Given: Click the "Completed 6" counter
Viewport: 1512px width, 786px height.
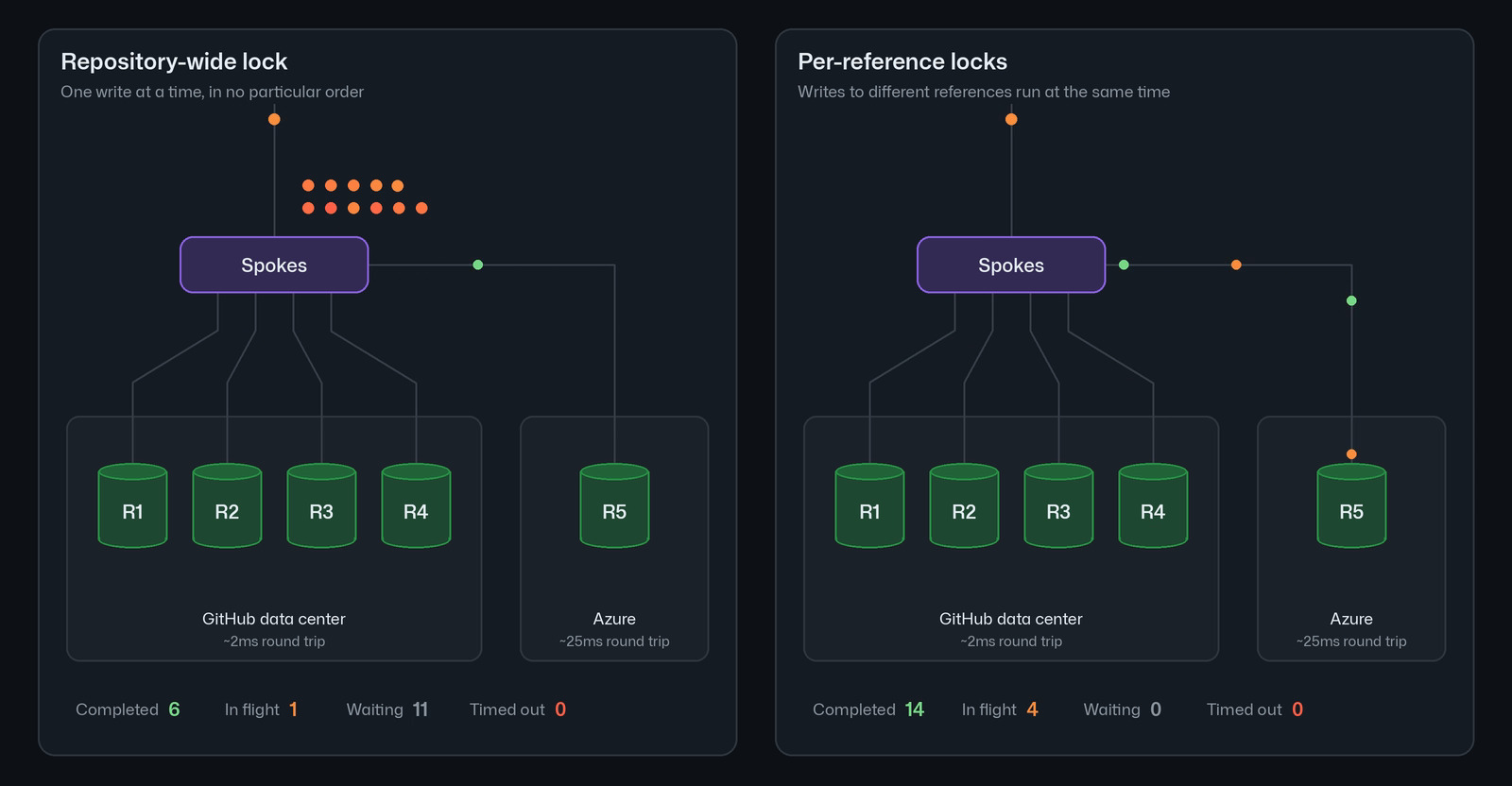Looking at the screenshot, I should click(128, 709).
